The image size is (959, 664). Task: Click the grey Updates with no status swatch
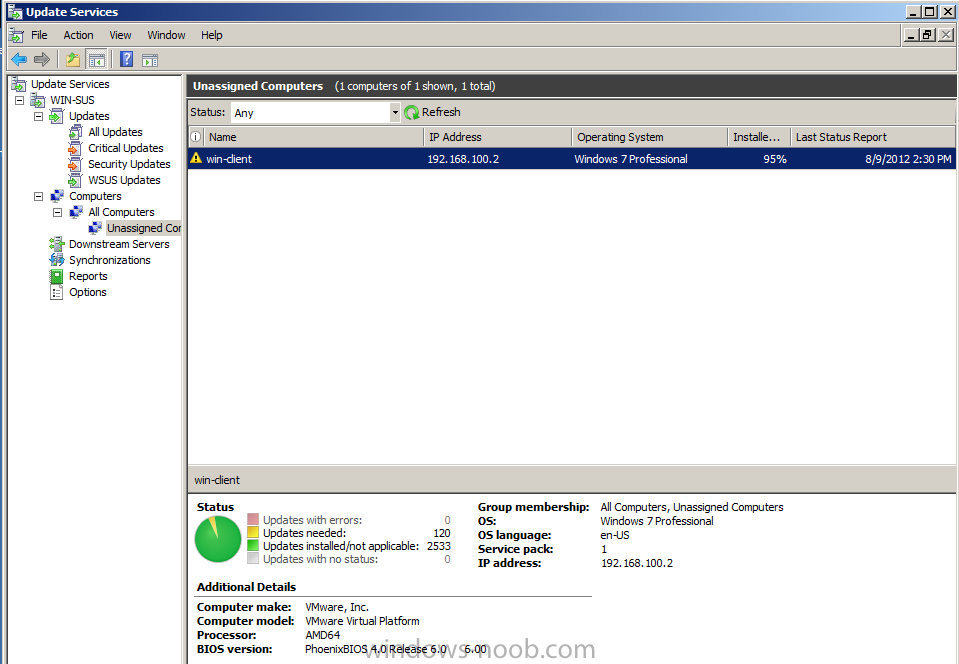pos(253,558)
